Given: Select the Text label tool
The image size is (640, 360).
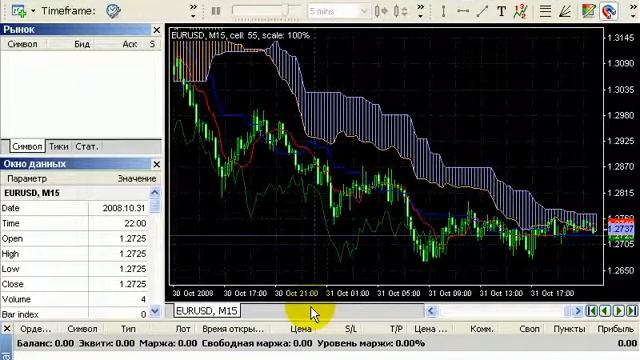Looking at the screenshot, I should (501, 11).
